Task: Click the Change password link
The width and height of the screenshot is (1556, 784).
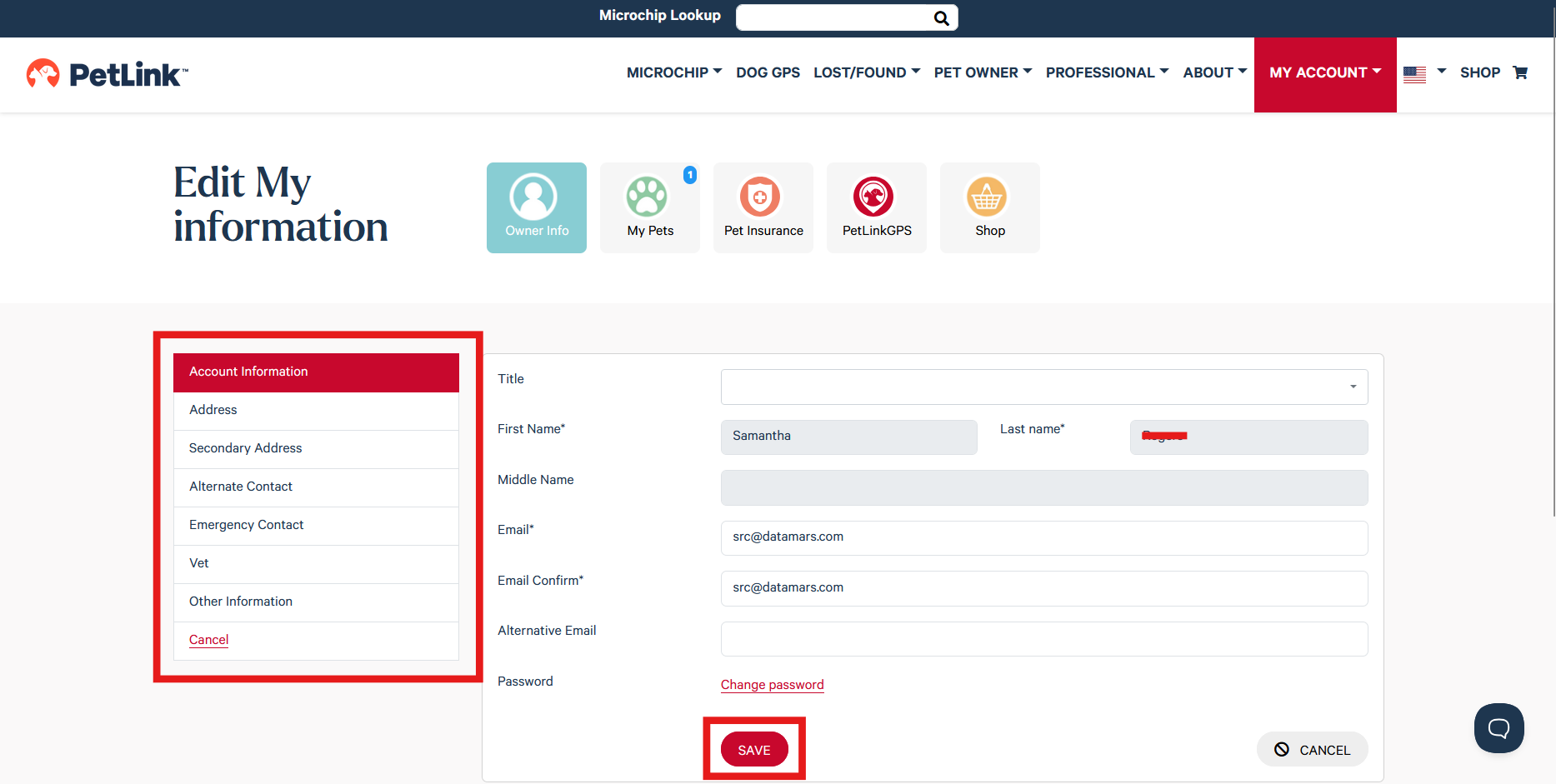Action: [772, 685]
